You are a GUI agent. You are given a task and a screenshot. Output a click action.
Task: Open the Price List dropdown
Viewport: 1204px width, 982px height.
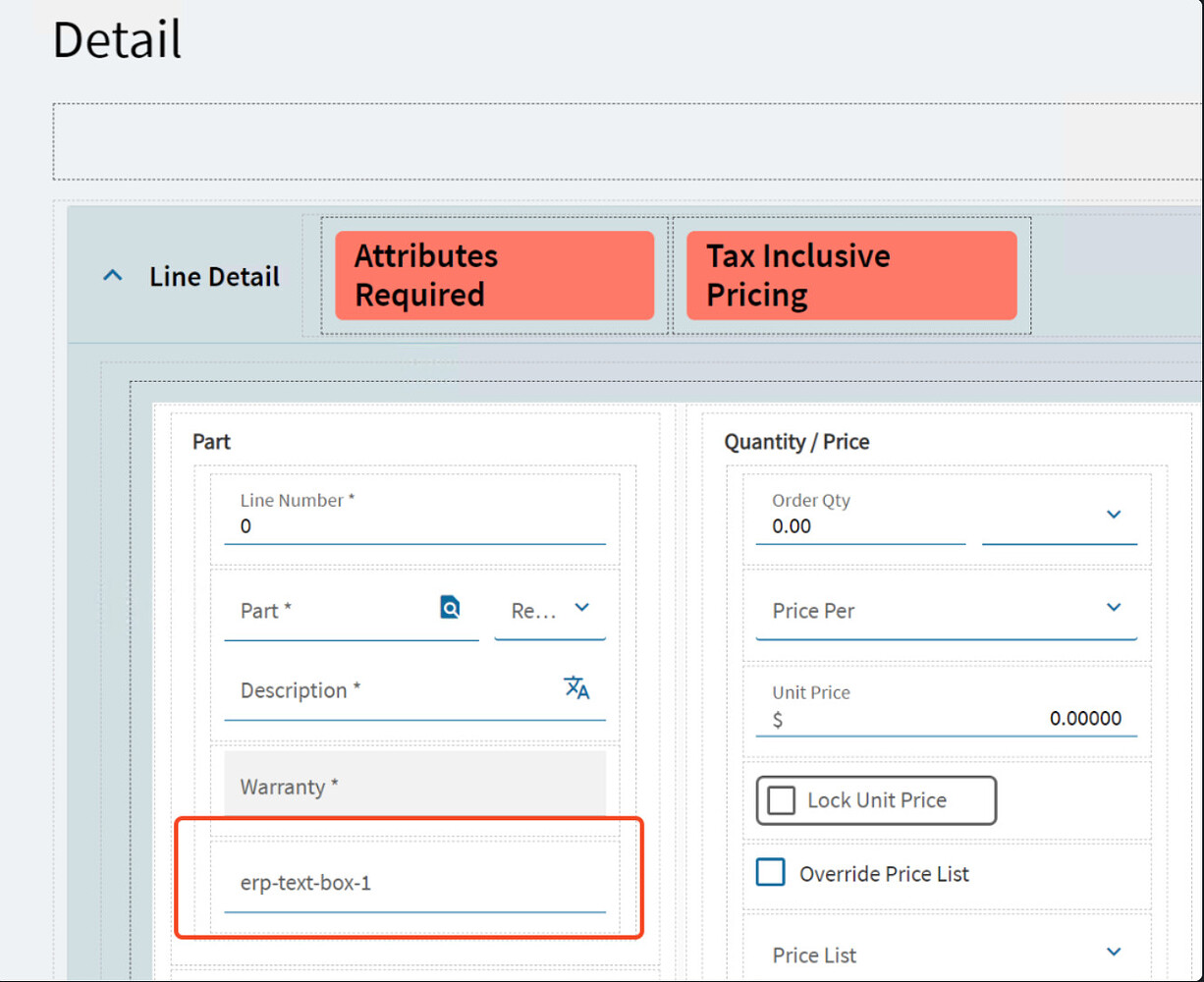1114,950
